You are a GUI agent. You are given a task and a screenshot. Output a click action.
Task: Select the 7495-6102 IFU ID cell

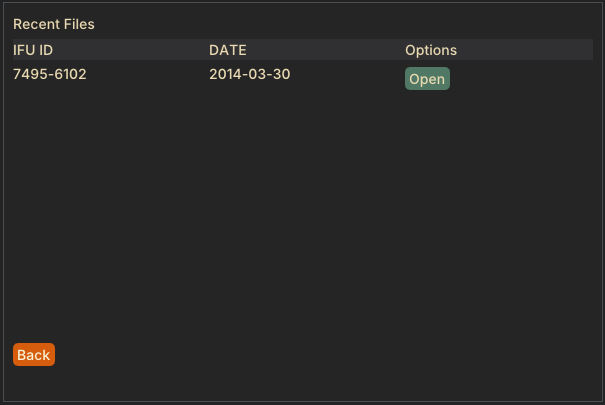50,74
